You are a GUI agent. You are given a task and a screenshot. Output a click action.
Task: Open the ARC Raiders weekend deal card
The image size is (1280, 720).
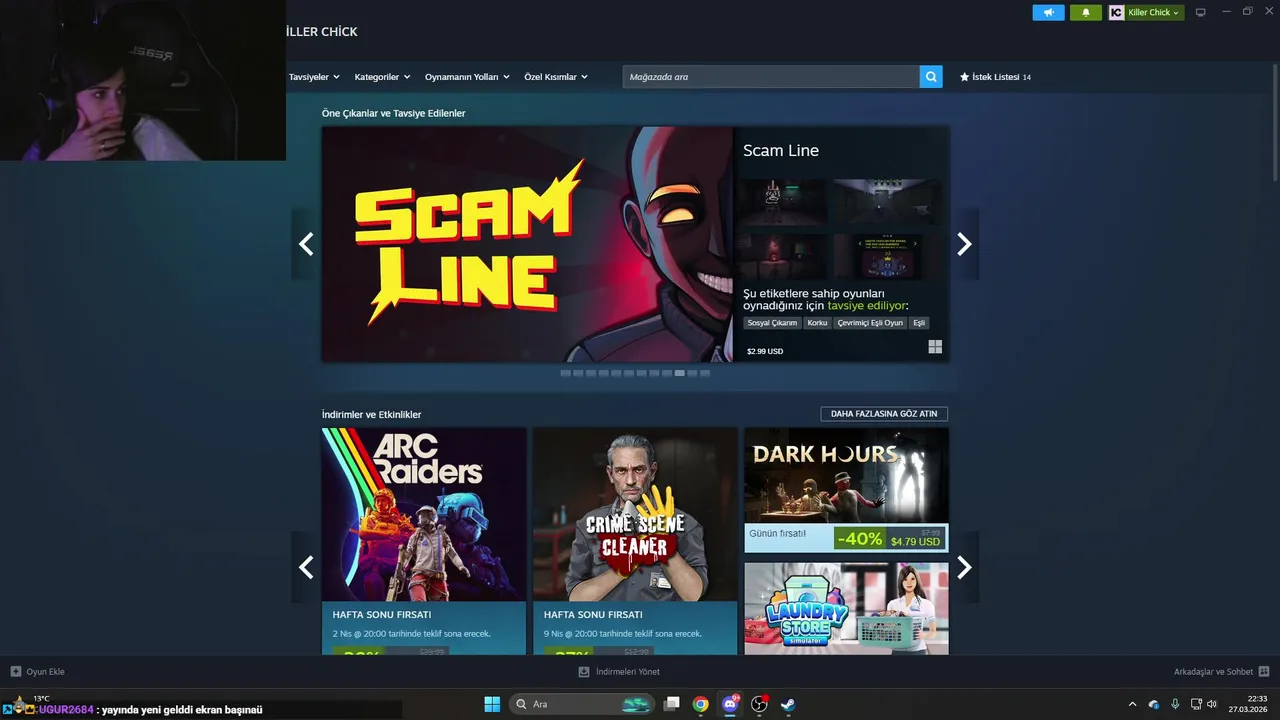pyautogui.click(x=424, y=541)
